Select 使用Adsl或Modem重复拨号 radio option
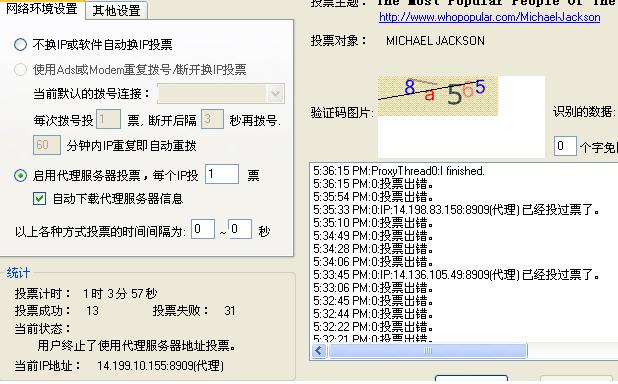 point(20,70)
